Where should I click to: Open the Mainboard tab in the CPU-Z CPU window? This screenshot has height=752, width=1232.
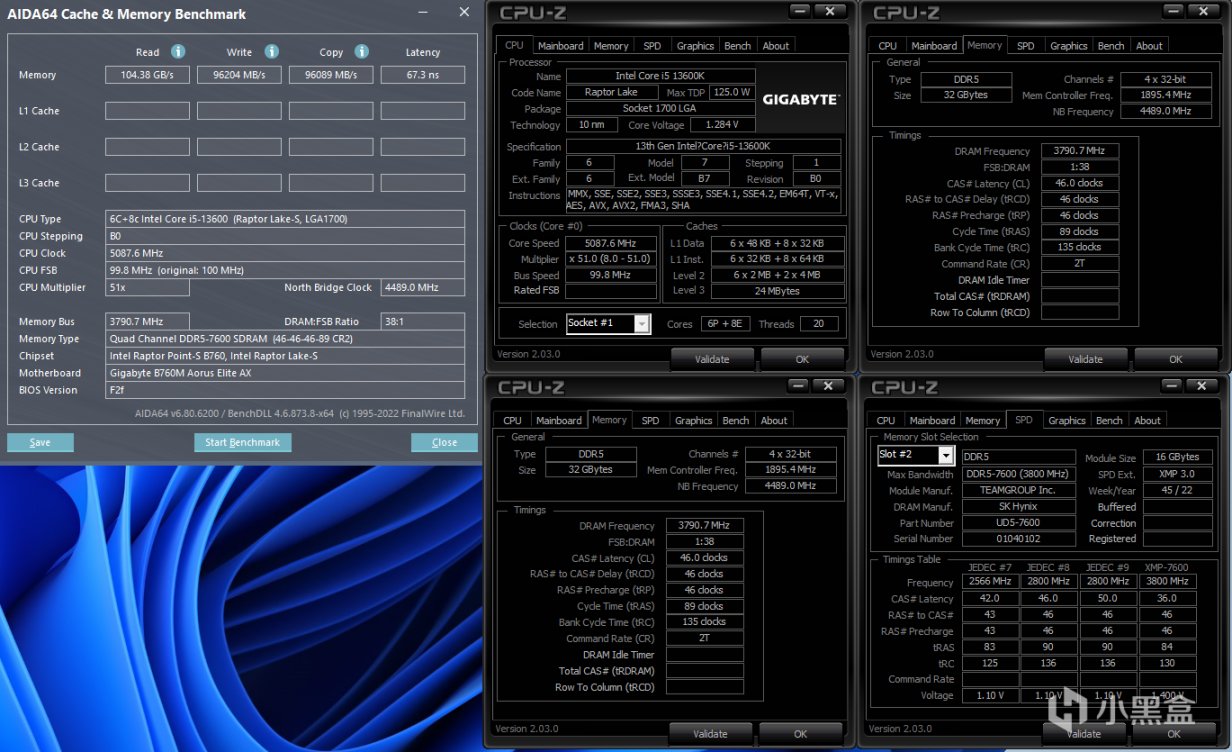[560, 46]
